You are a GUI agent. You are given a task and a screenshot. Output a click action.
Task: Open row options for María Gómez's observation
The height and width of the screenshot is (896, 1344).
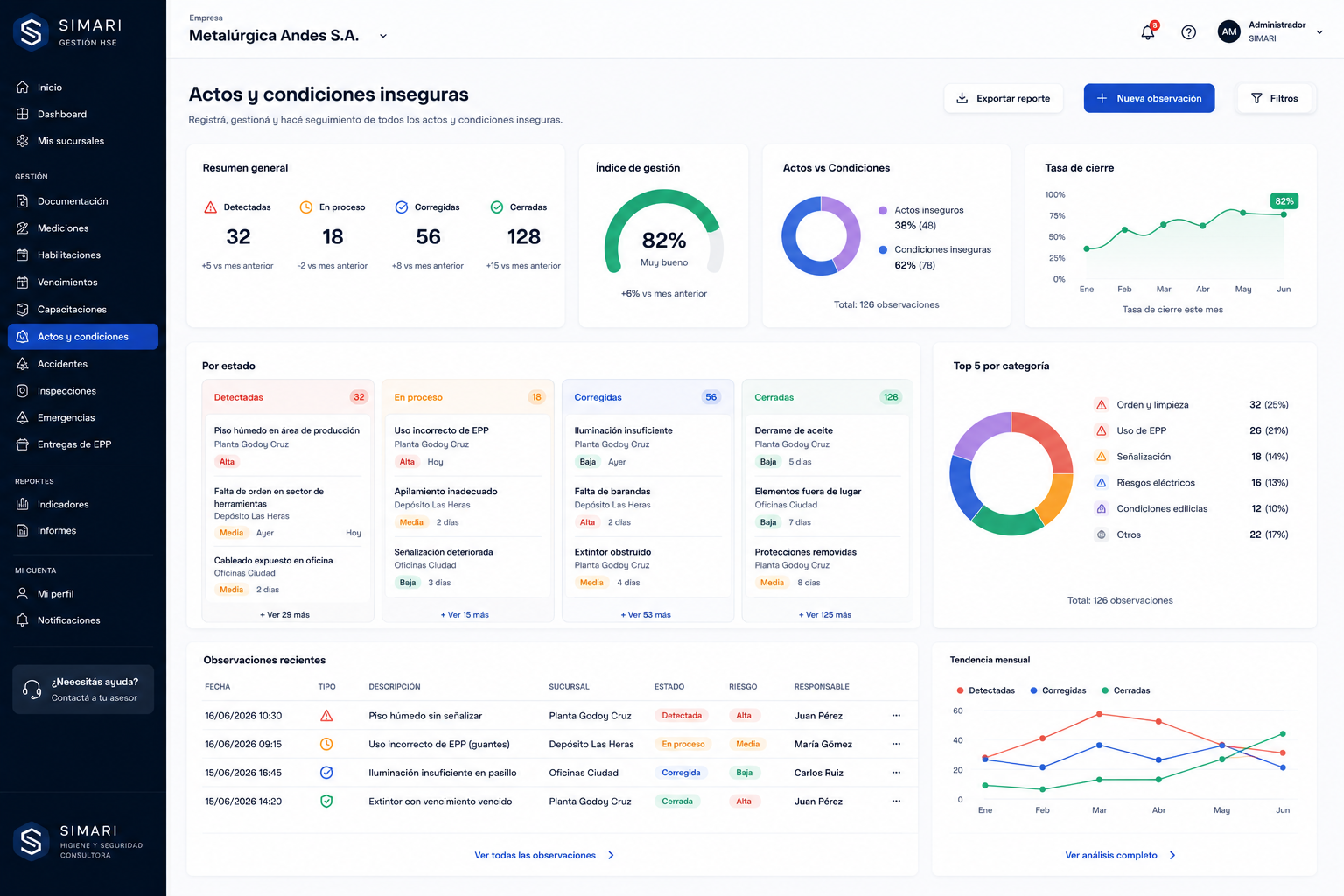(x=896, y=745)
